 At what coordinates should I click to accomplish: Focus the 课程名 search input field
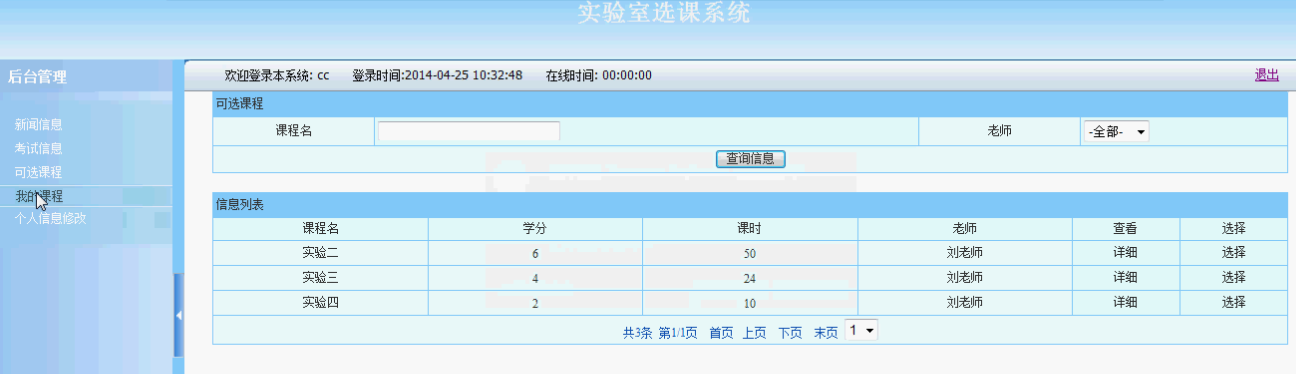coord(469,131)
